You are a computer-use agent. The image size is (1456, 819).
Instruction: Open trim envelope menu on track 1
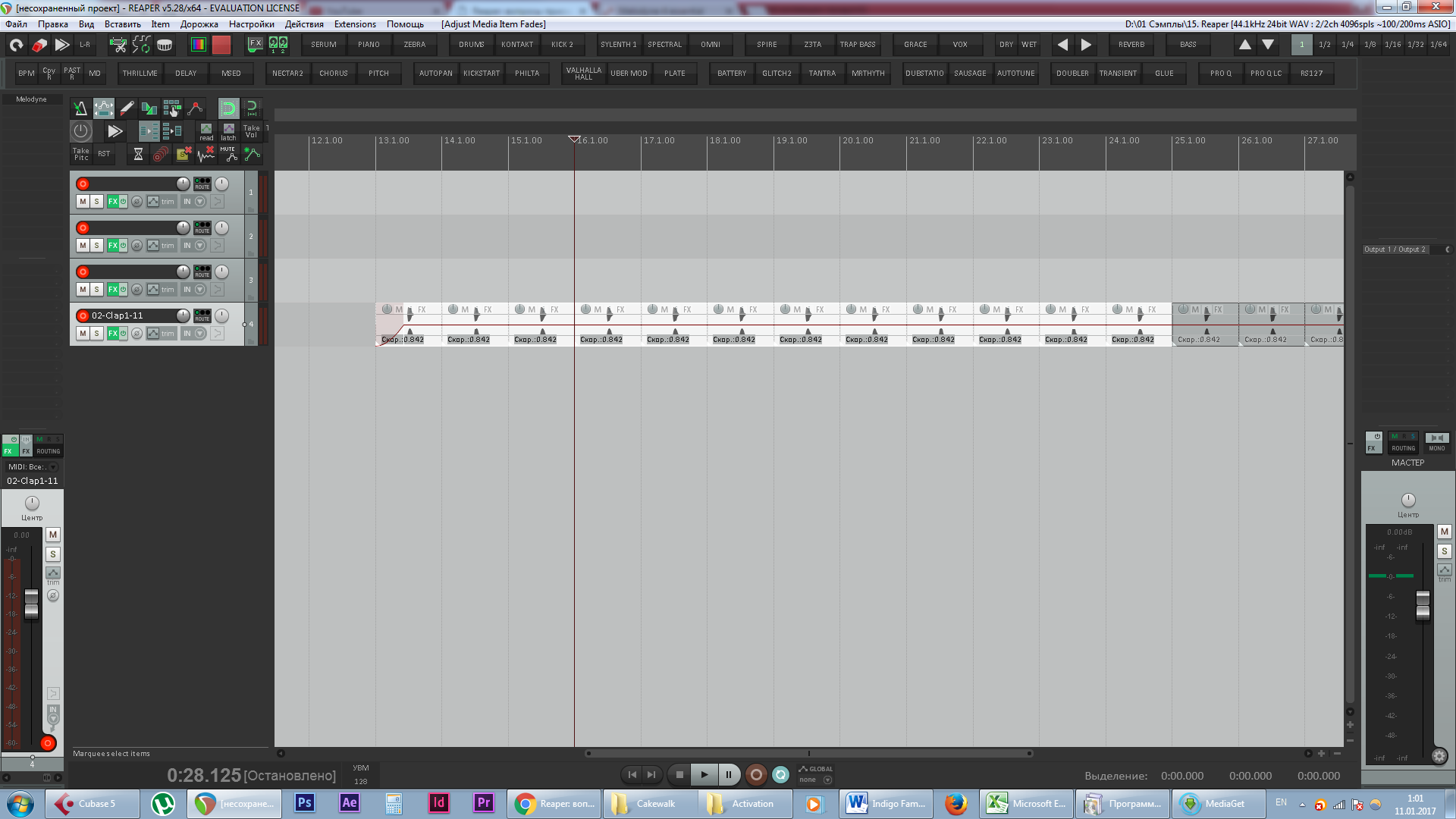tap(161, 202)
